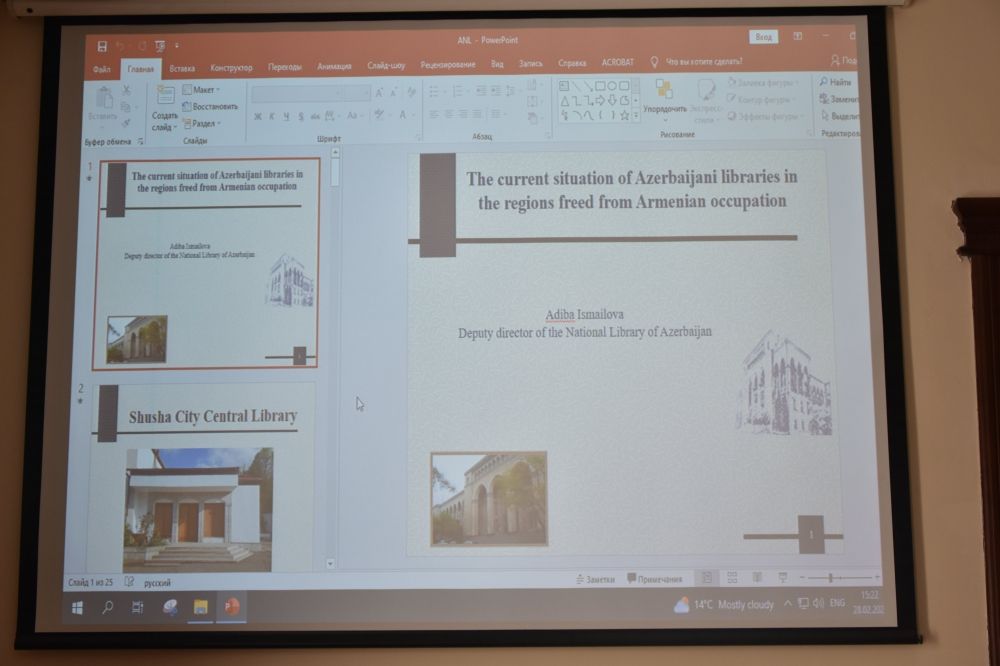Select the right arrow shape in gallery
The width and height of the screenshot is (1000, 666).
tap(600, 100)
